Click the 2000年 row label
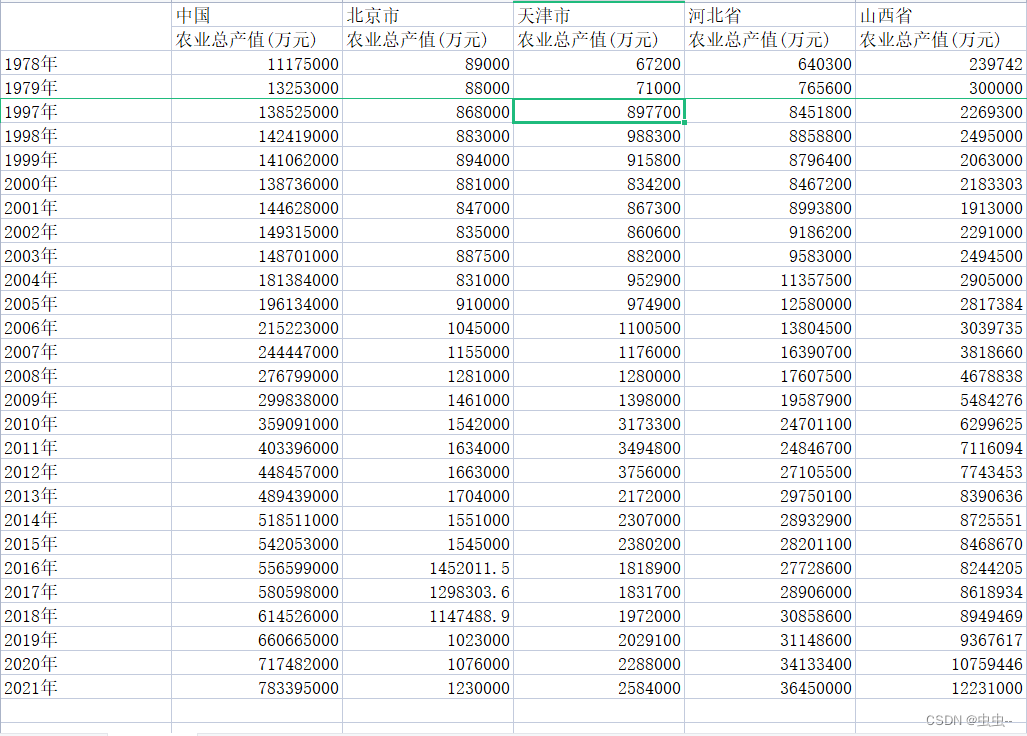This screenshot has width=1027, height=736. click(x=86, y=184)
